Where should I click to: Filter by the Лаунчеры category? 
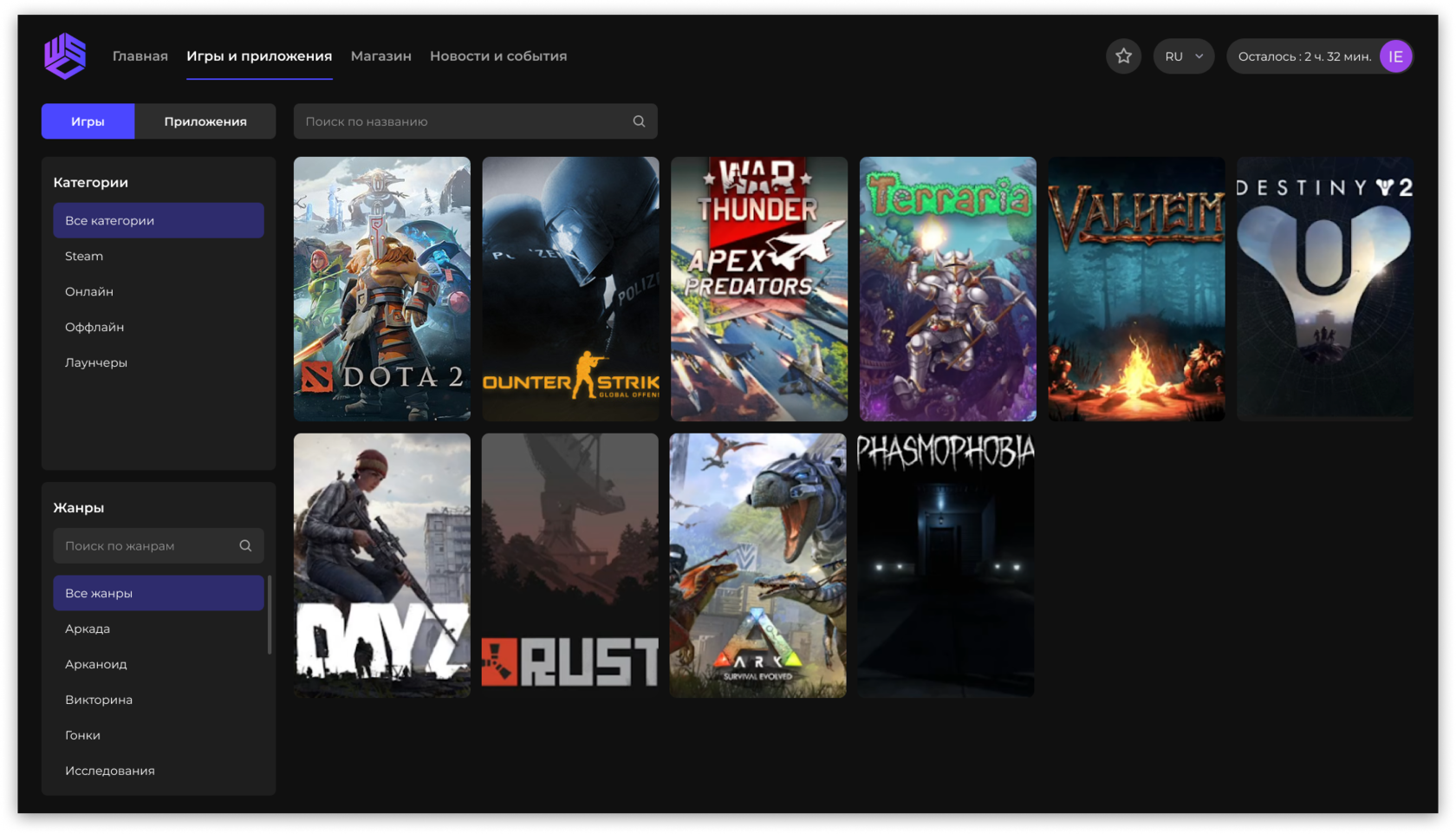coord(159,362)
